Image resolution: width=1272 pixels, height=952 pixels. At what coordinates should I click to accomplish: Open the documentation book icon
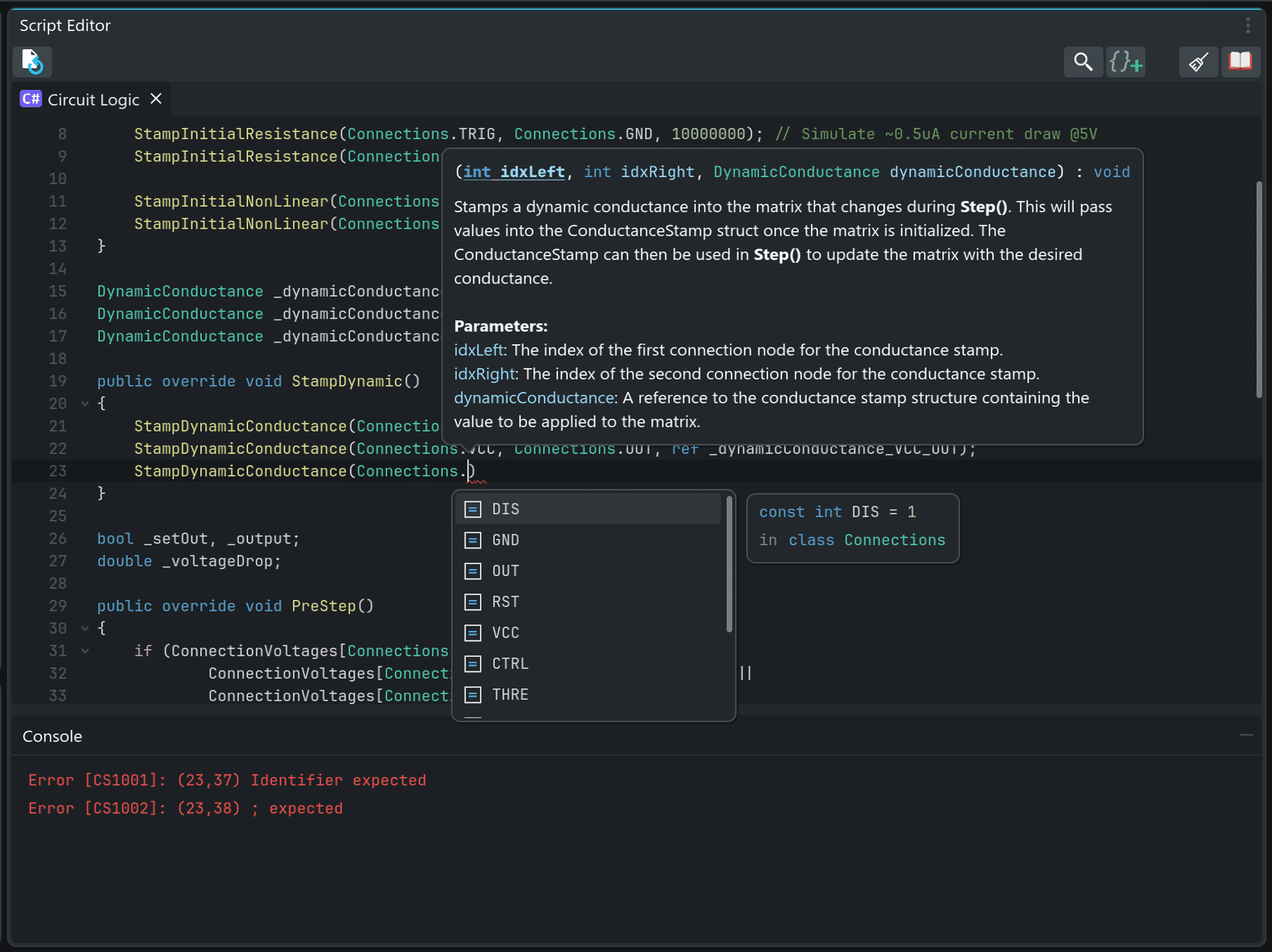click(x=1240, y=61)
